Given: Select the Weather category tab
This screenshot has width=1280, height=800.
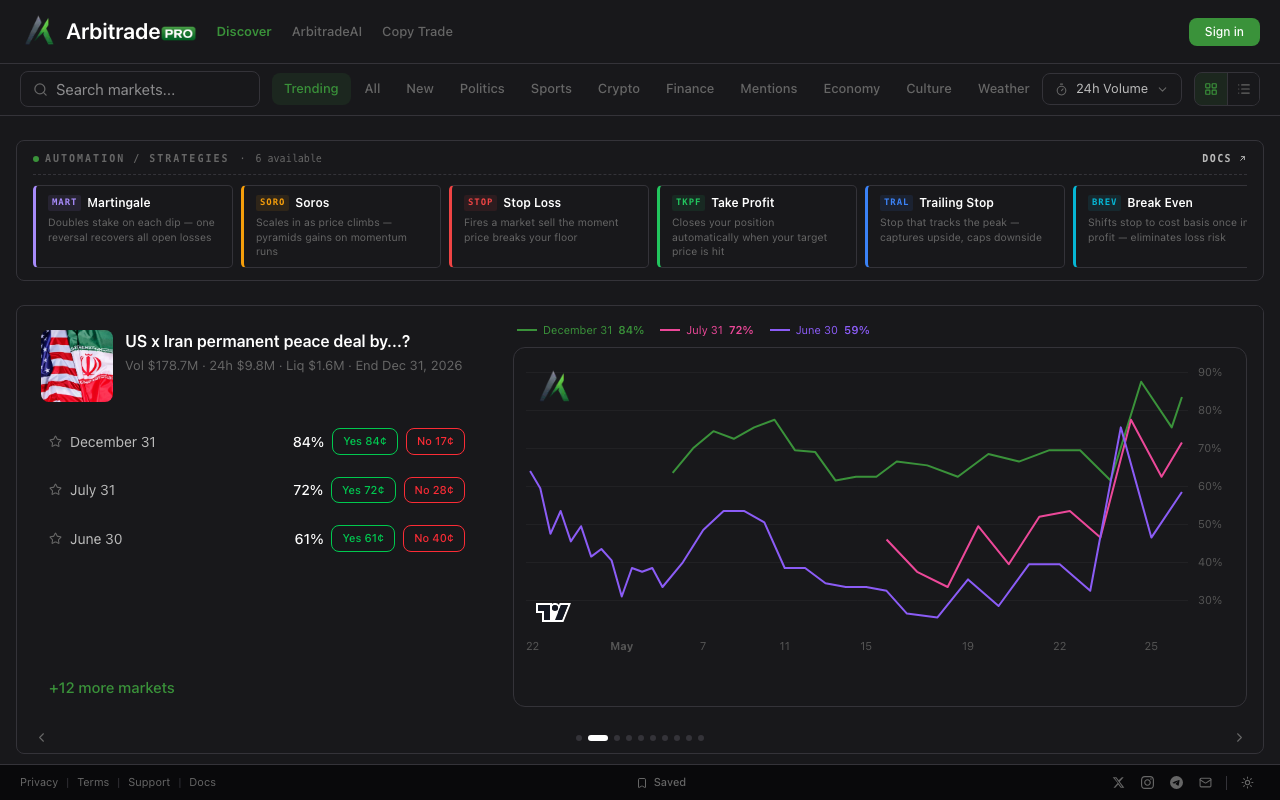Looking at the screenshot, I should pyautogui.click(x=1003, y=89).
